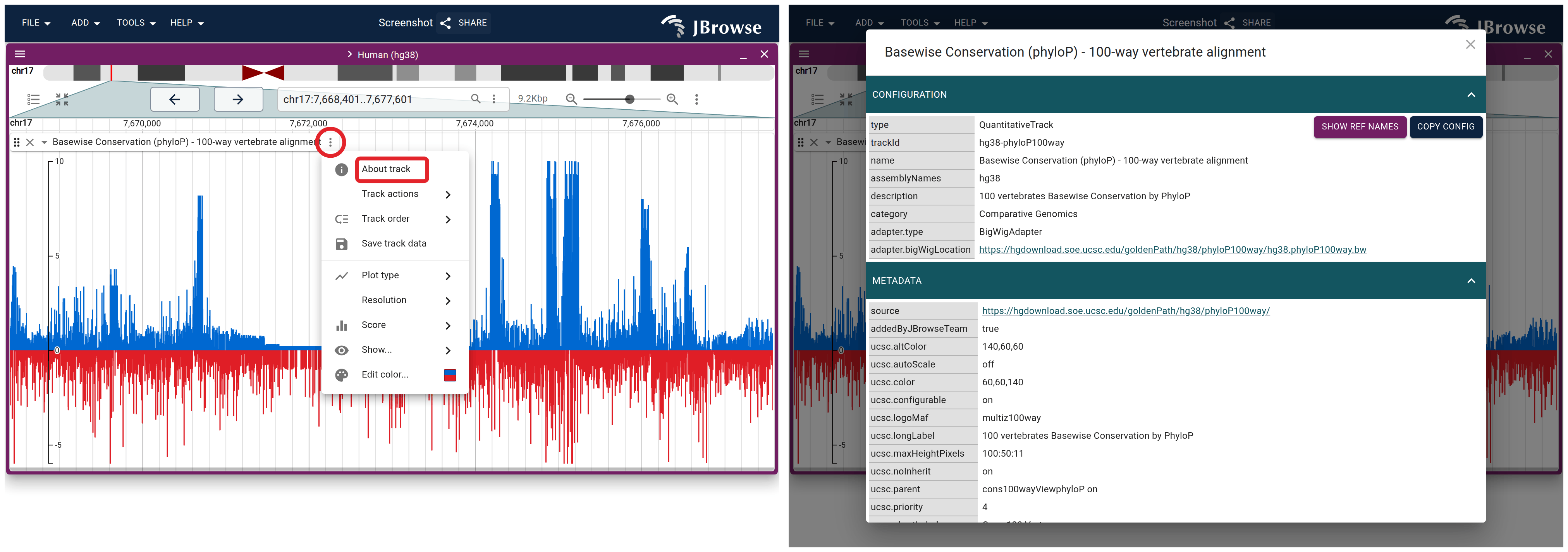
Task: Click the chr17 ideogram centromere marker
Action: point(263,73)
